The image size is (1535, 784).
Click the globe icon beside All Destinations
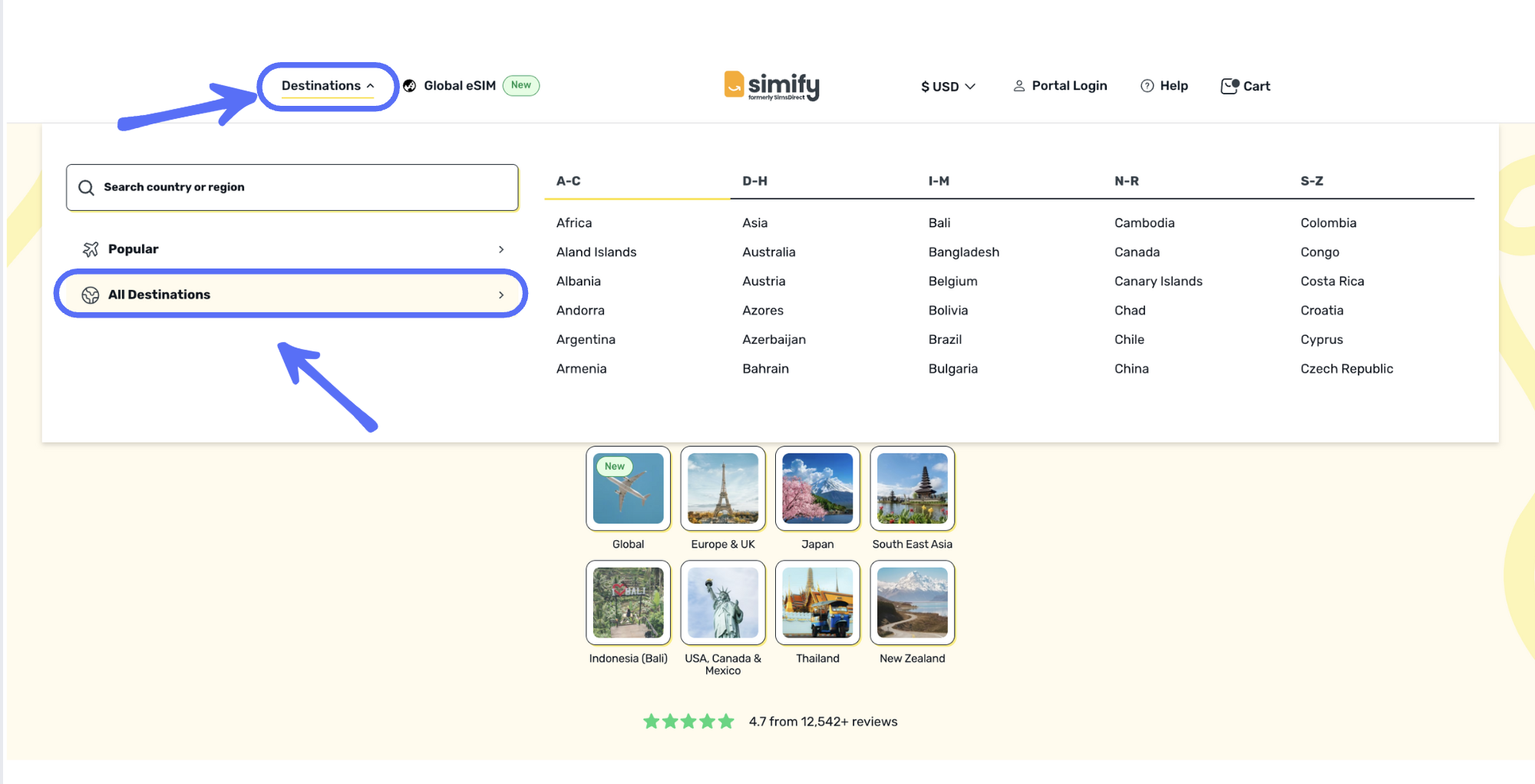(91, 295)
